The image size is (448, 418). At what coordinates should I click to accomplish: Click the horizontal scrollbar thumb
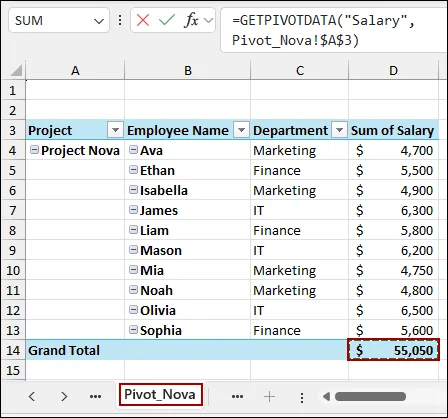tap(370, 396)
